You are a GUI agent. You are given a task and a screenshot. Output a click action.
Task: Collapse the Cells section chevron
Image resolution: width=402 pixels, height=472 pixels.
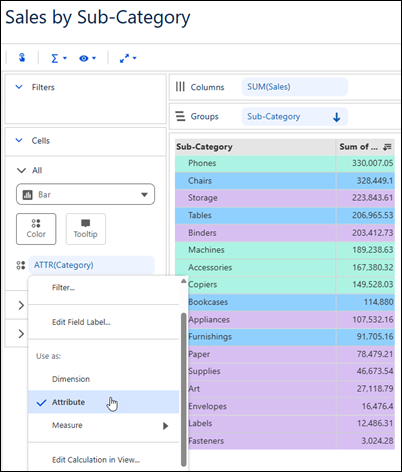click(19, 140)
